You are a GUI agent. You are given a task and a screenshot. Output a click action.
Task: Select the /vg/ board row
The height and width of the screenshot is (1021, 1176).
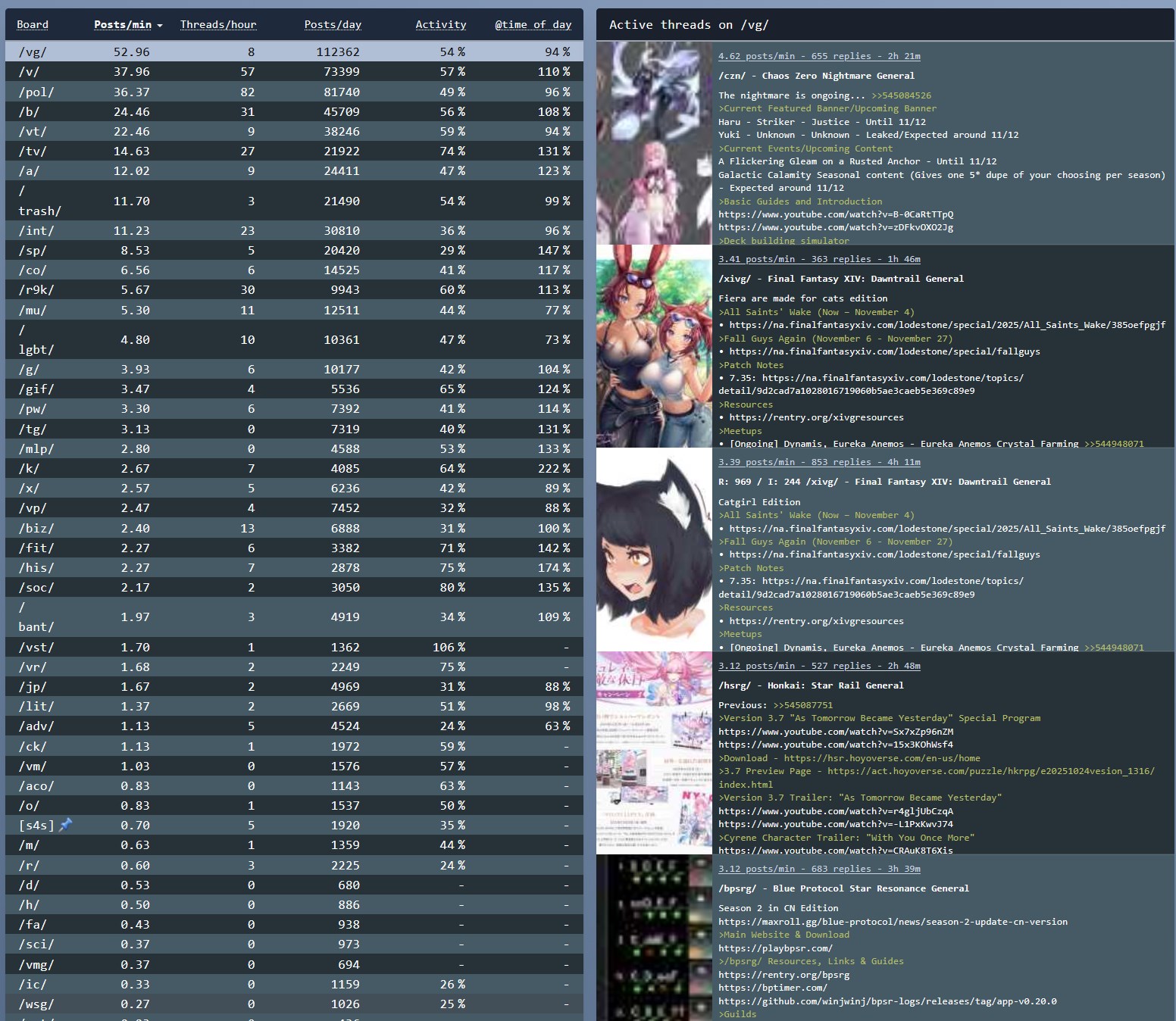[x=294, y=52]
